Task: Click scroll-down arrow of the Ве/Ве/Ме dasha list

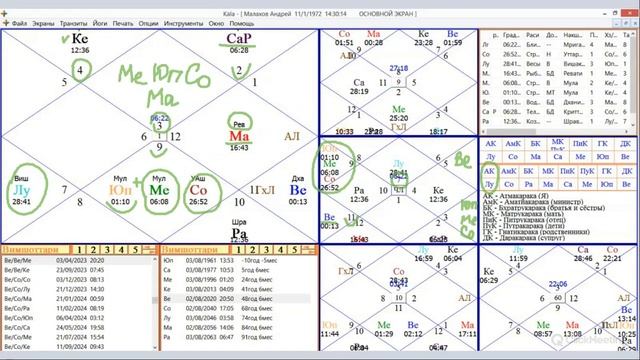Action: pos(155,348)
